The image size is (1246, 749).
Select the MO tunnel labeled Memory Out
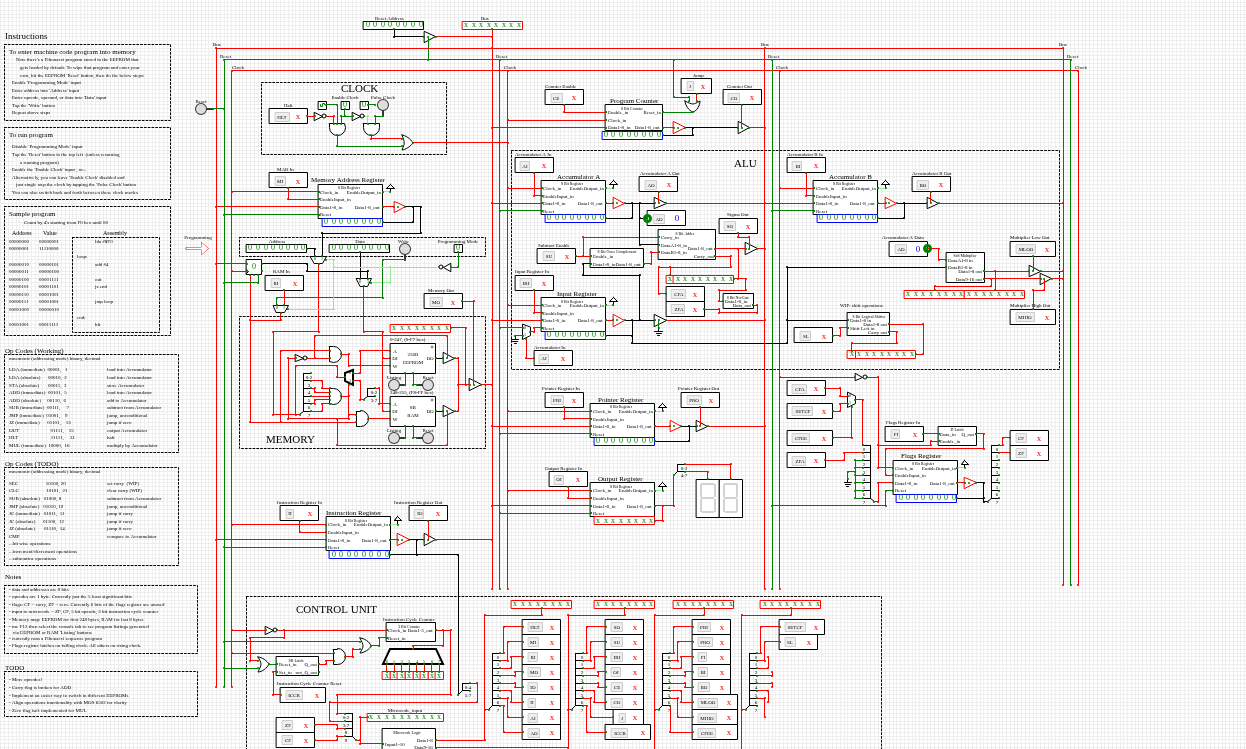point(444,301)
